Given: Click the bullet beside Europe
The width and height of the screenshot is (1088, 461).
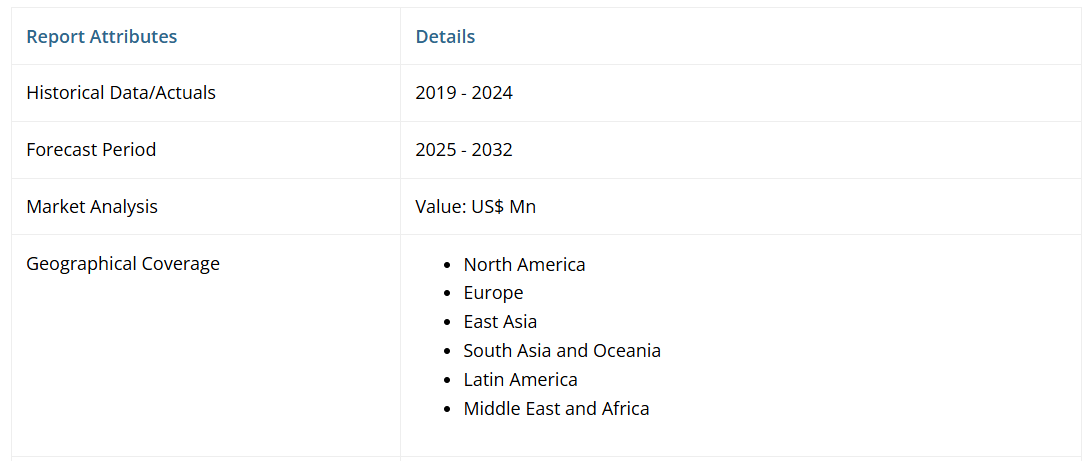Looking at the screenshot, I should point(448,294).
